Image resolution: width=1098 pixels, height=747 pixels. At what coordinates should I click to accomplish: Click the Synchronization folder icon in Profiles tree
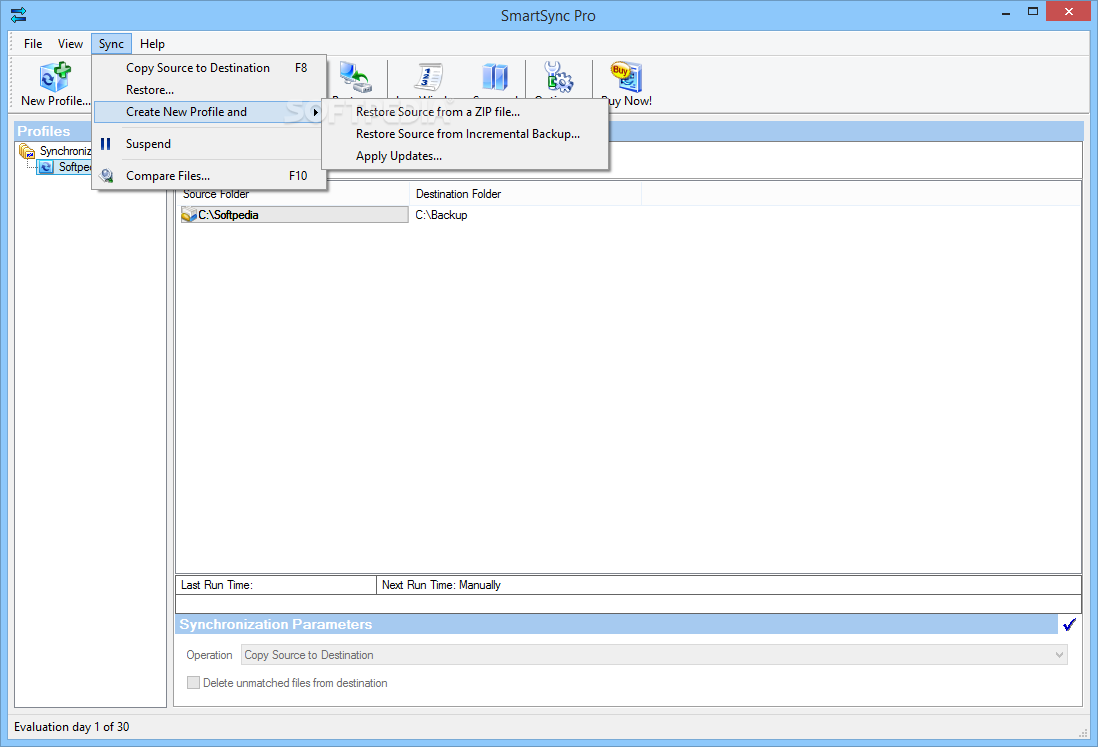coord(27,151)
